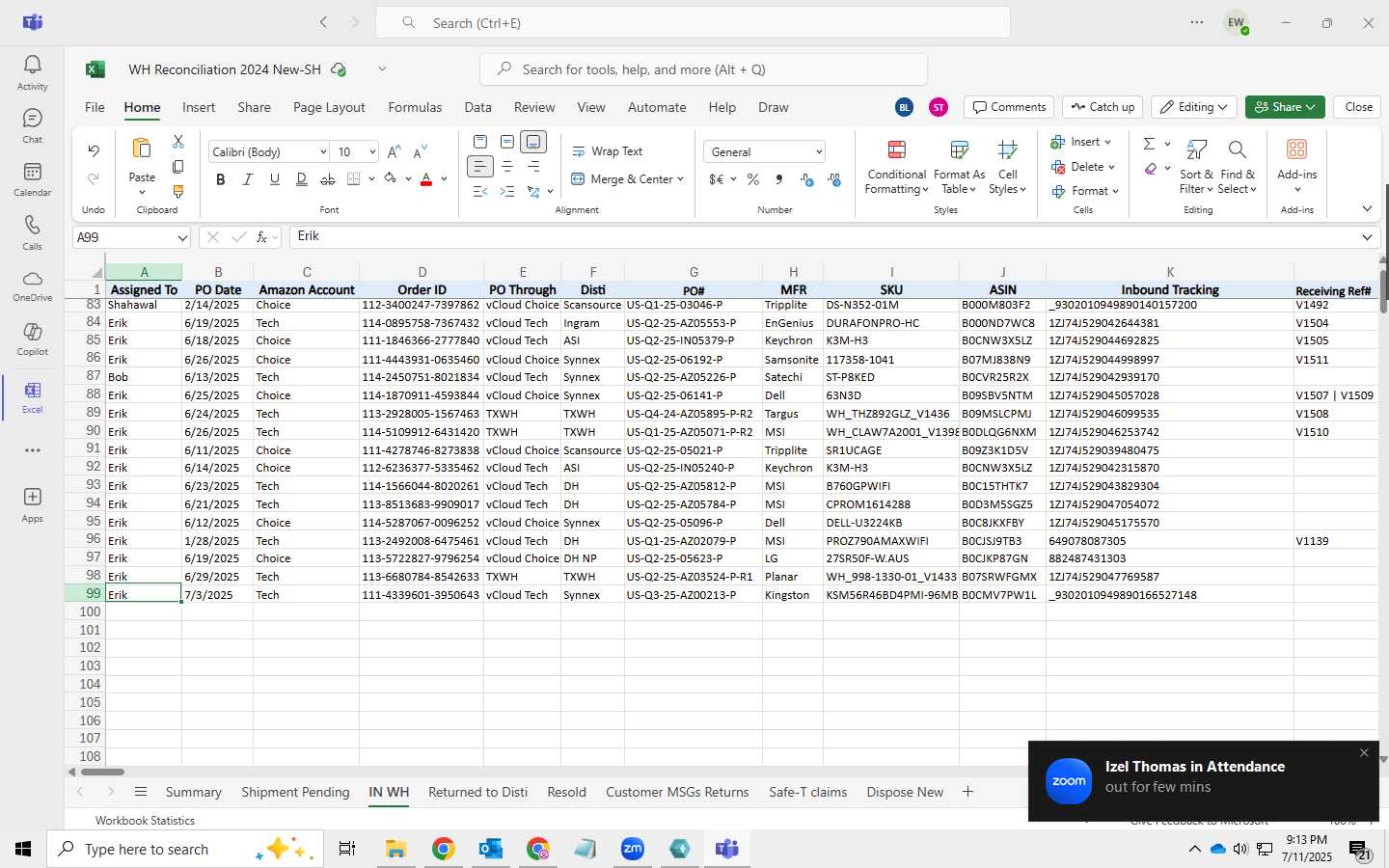Click the Excel tools search field
The height and width of the screenshot is (868, 1389).
703,69
